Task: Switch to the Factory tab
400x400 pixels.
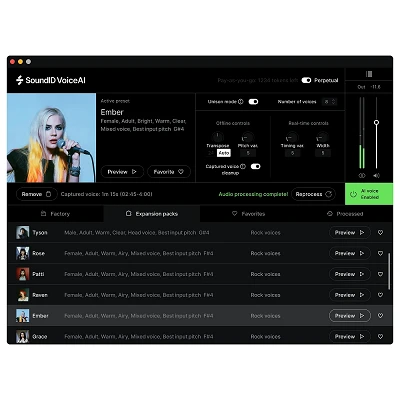Action: pos(55,214)
